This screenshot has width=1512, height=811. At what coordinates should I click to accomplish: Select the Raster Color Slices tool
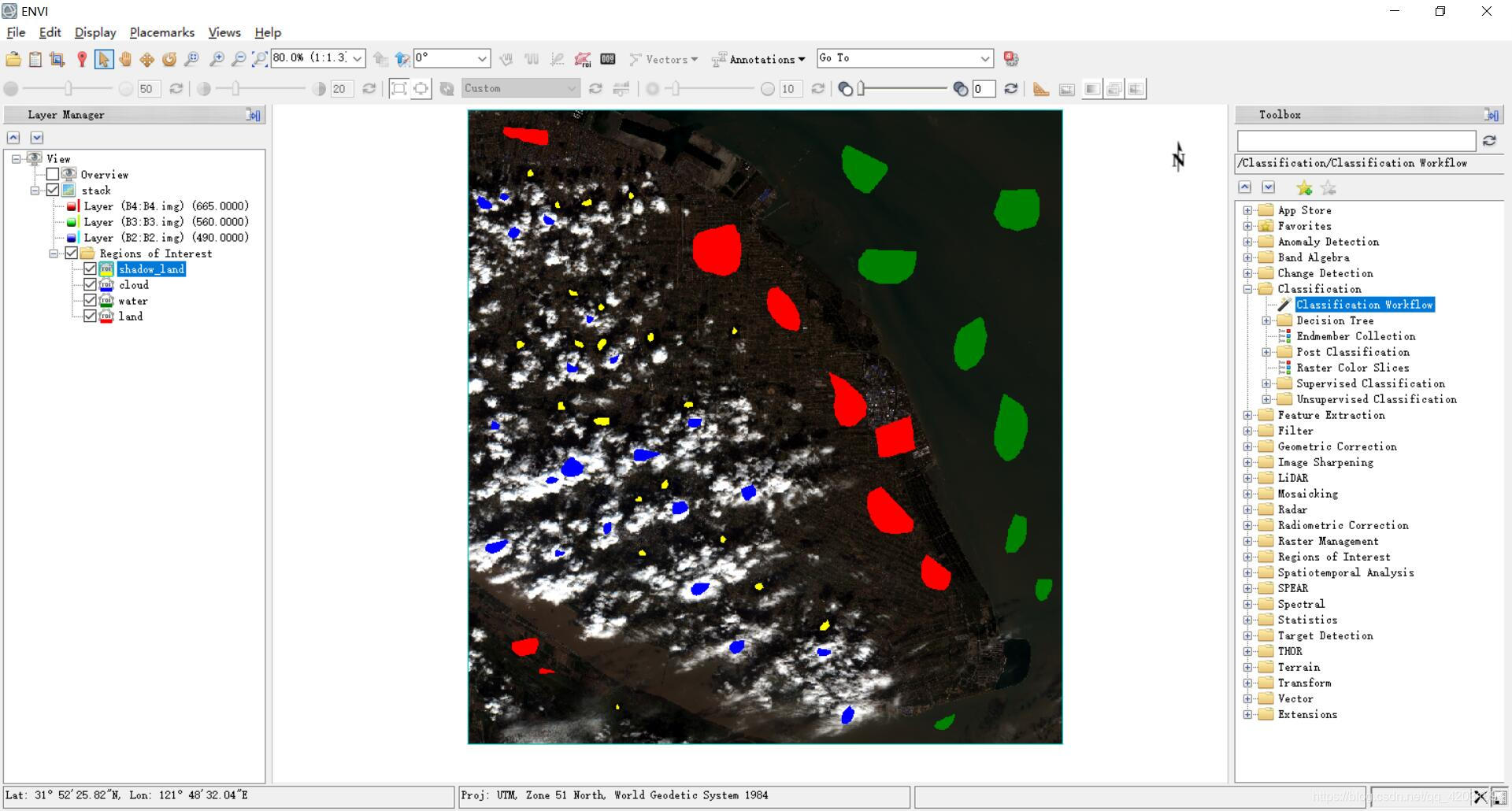[x=1353, y=368]
